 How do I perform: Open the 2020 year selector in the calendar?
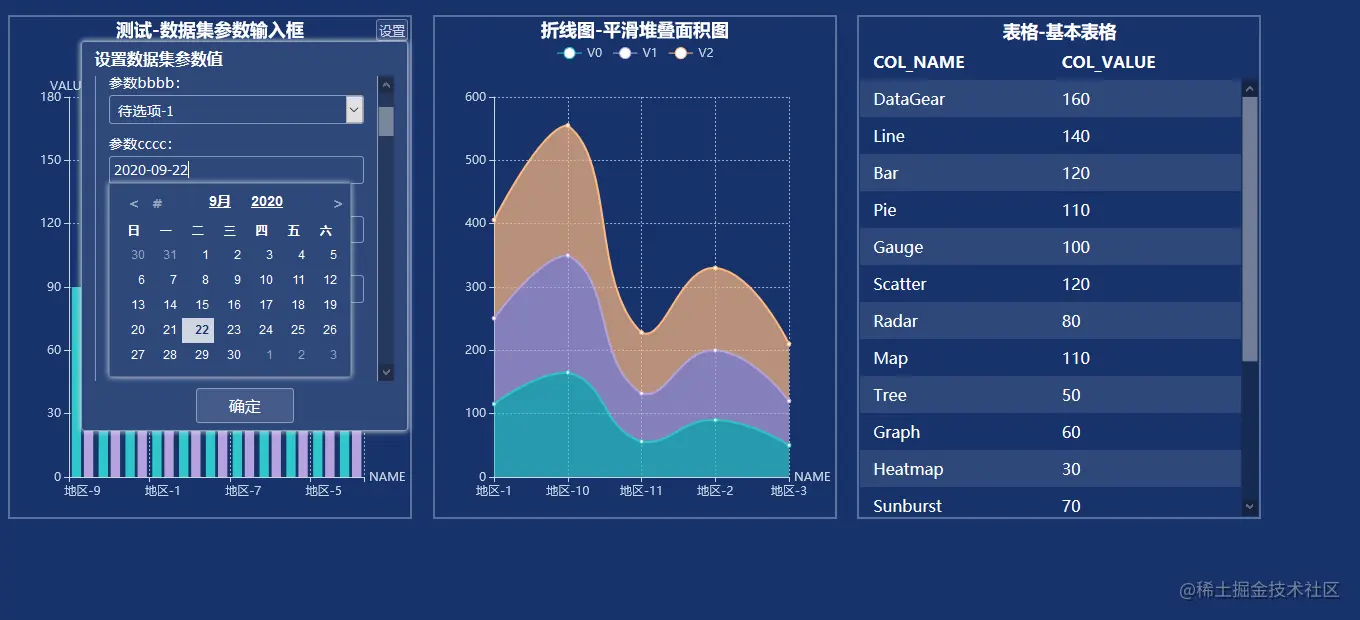click(267, 202)
